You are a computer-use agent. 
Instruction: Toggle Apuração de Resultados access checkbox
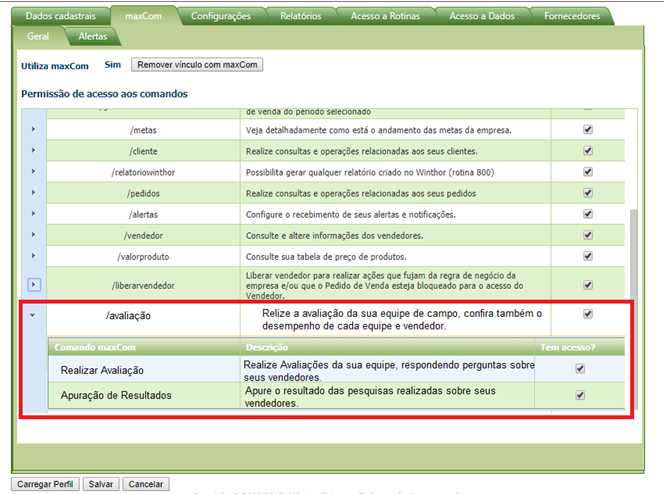tap(580, 395)
